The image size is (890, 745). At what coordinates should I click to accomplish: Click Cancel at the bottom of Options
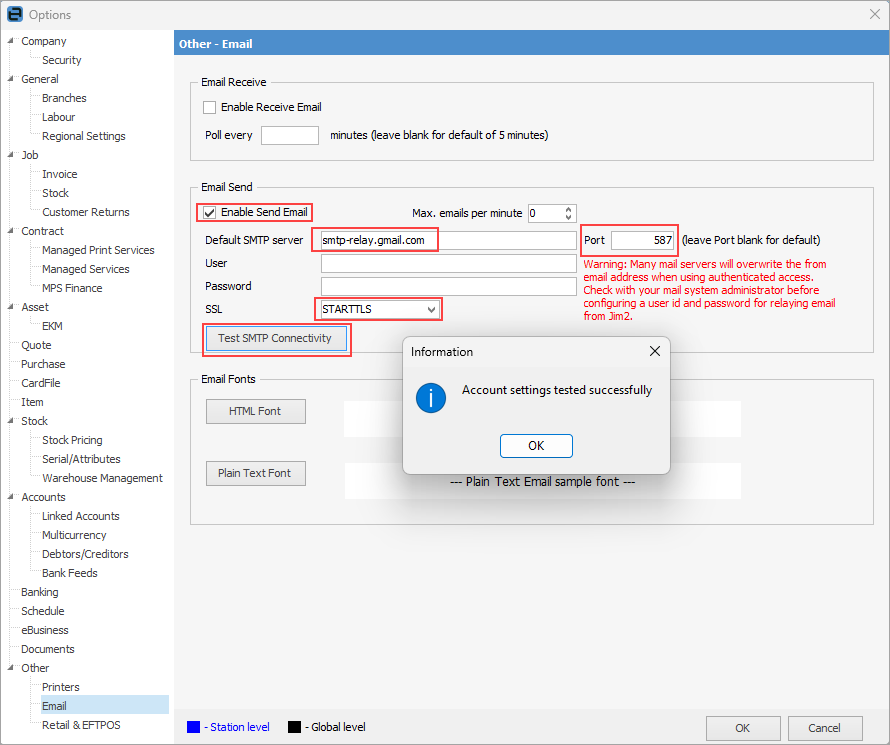pos(824,728)
